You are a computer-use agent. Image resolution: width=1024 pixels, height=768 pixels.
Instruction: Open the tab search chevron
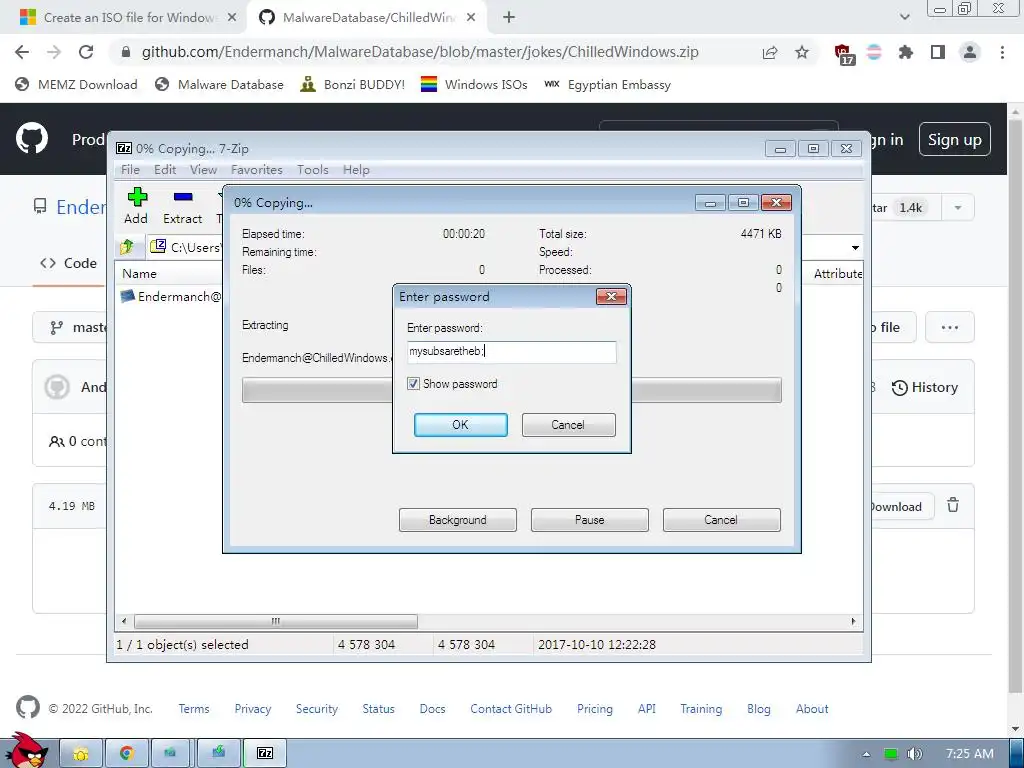tap(904, 18)
